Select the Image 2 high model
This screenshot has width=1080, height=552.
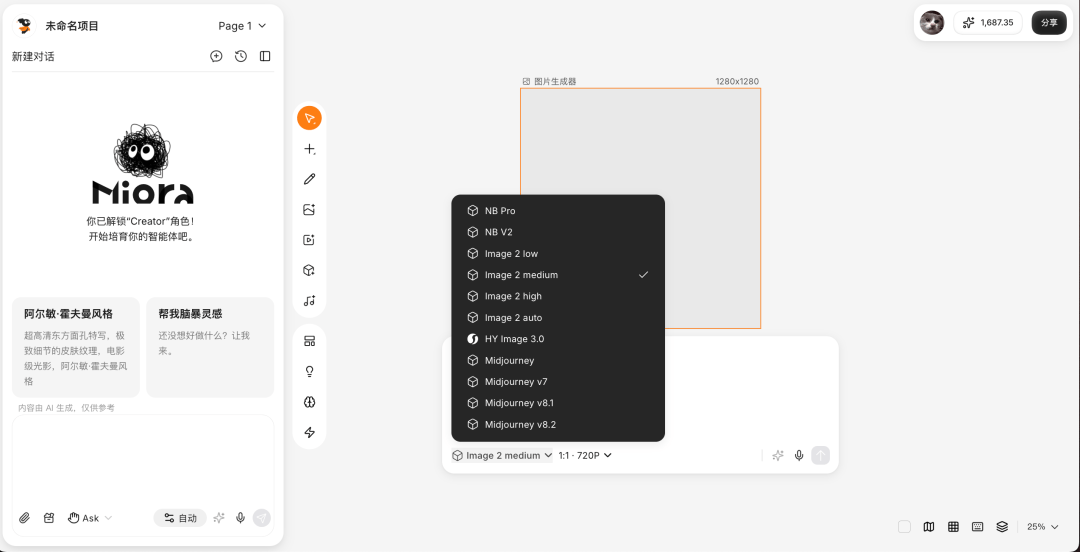pyautogui.click(x=558, y=296)
